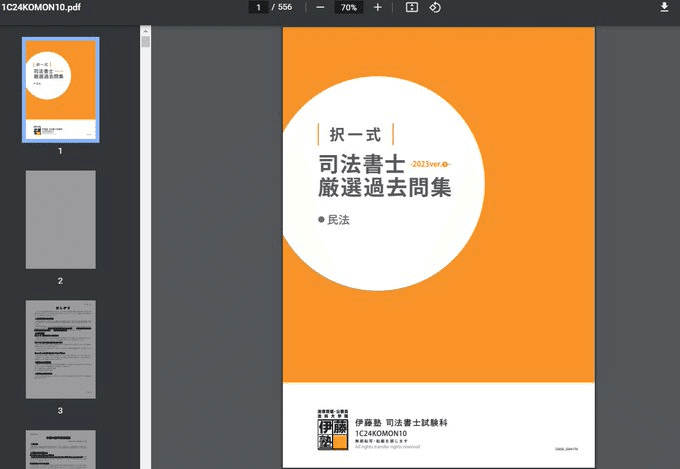Click the zoom out minus button
680x469 pixels.
(x=320, y=7)
